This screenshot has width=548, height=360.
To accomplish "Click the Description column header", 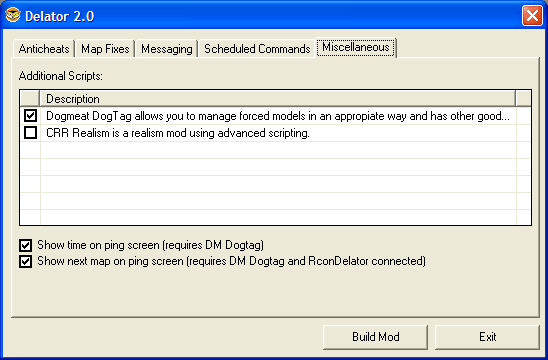I will [278, 99].
